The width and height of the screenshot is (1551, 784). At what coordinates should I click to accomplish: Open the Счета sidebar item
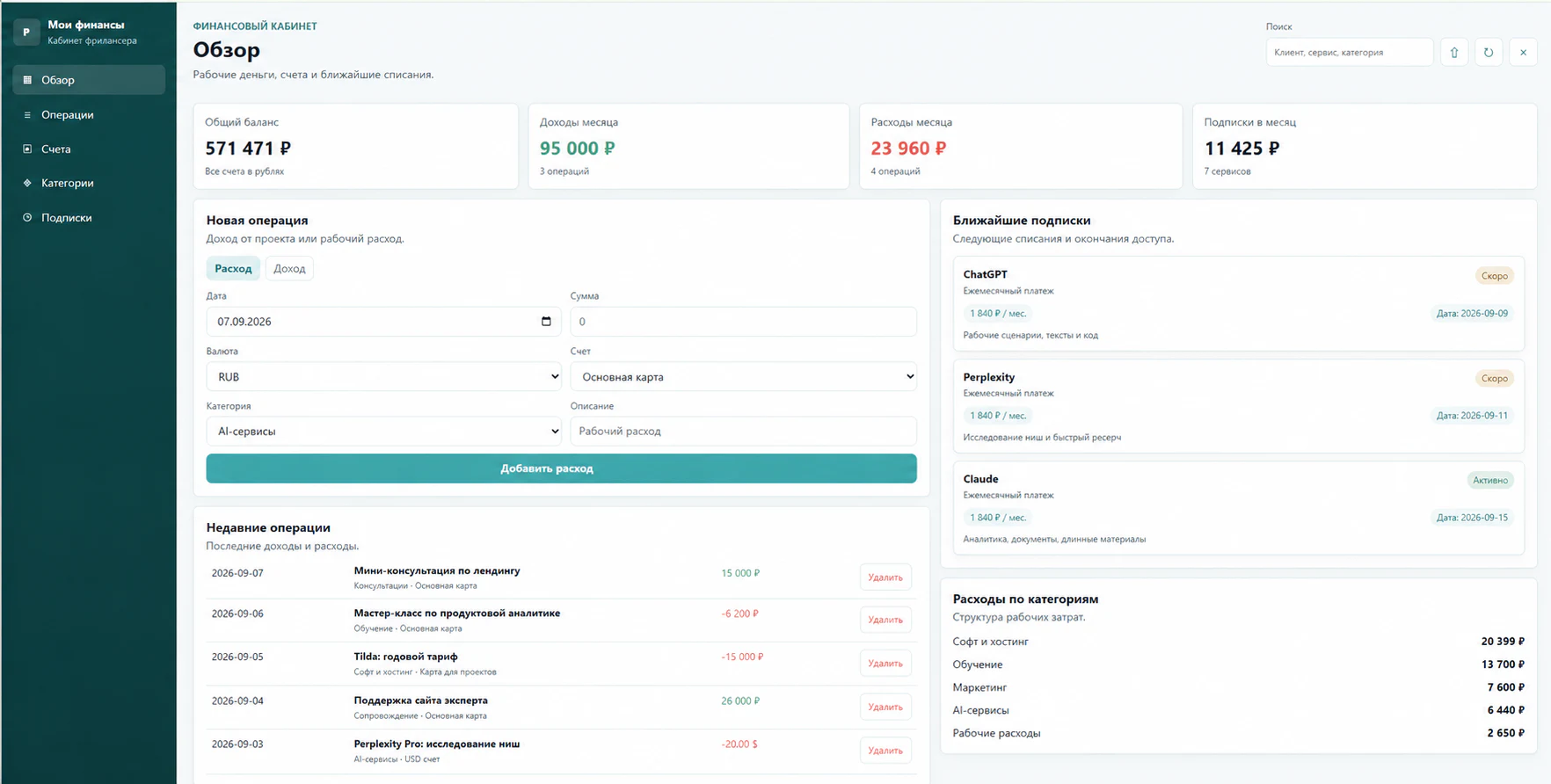click(89, 149)
